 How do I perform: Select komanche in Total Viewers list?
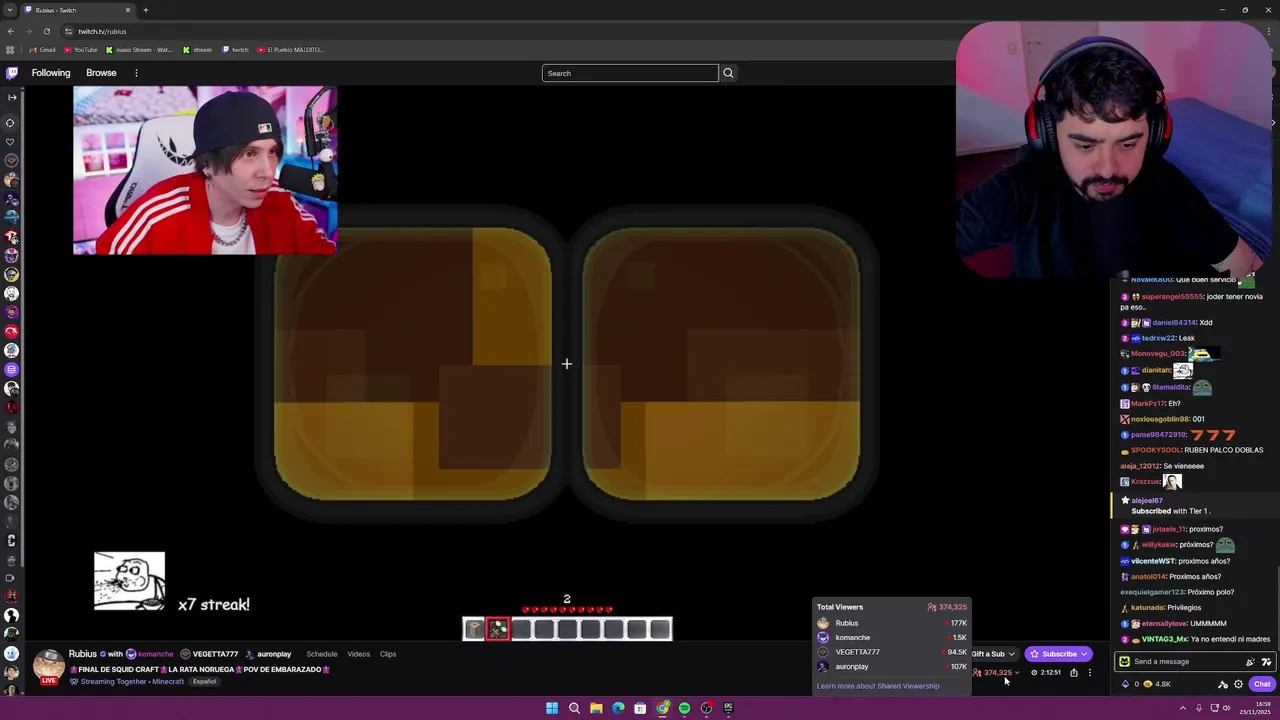tap(892, 638)
